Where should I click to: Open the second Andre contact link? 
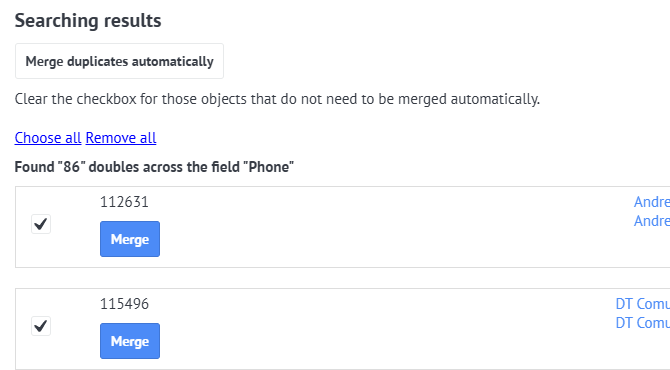click(x=652, y=221)
